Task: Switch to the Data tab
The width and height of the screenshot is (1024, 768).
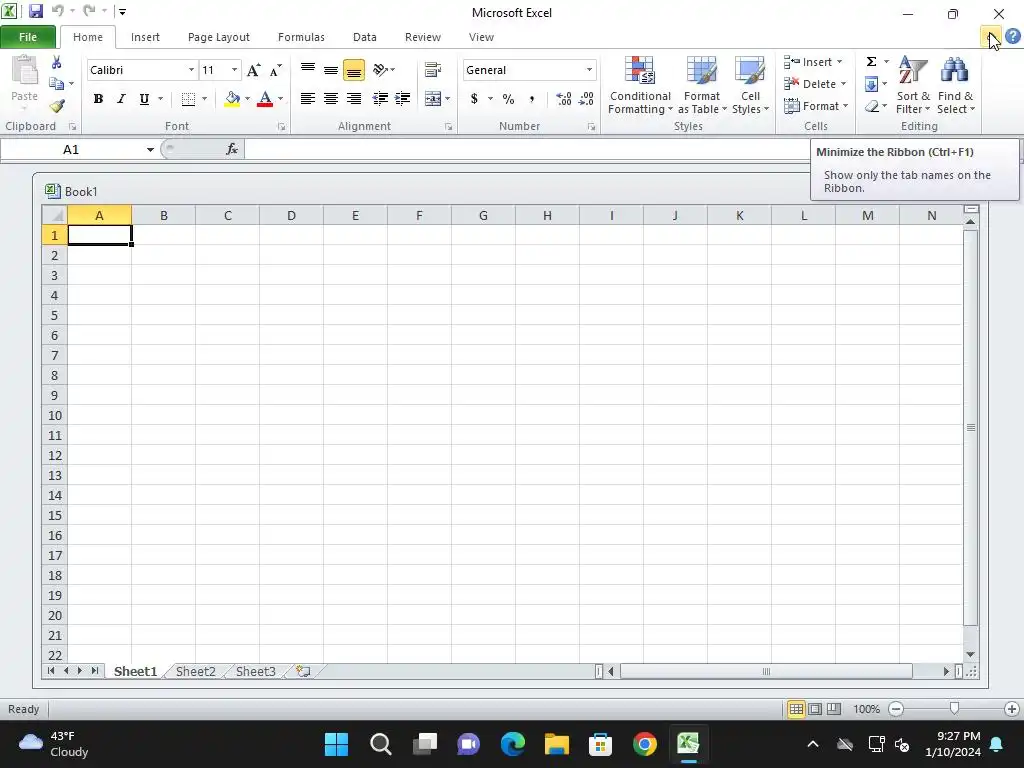Action: point(364,37)
